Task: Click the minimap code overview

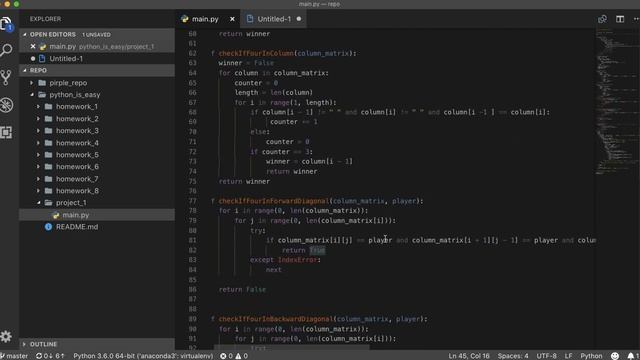Action: pos(616,102)
